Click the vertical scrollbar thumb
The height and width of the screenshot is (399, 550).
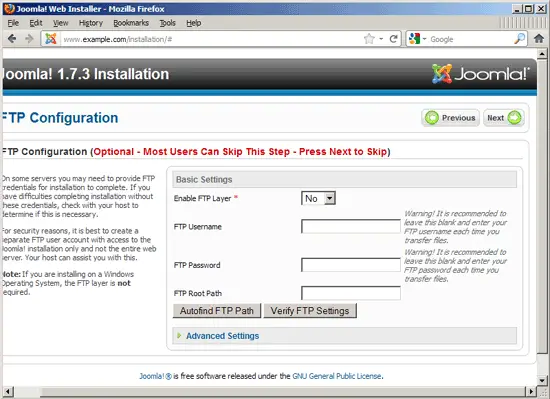(x=542, y=207)
